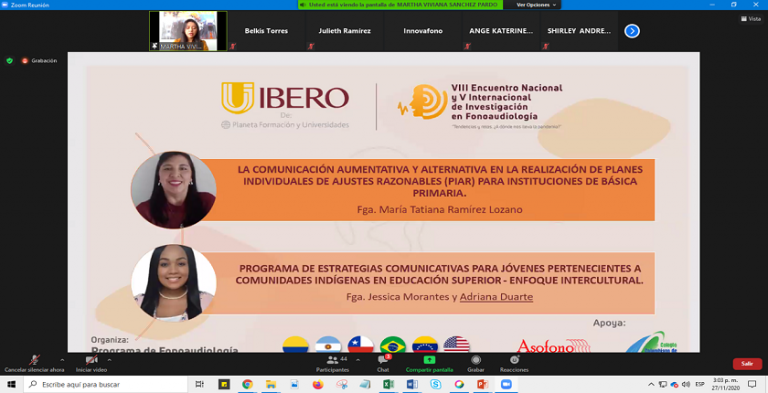Viewport: 768px width, 393px height.
Task: Toggle the Vista layout button
Action: (751, 19)
